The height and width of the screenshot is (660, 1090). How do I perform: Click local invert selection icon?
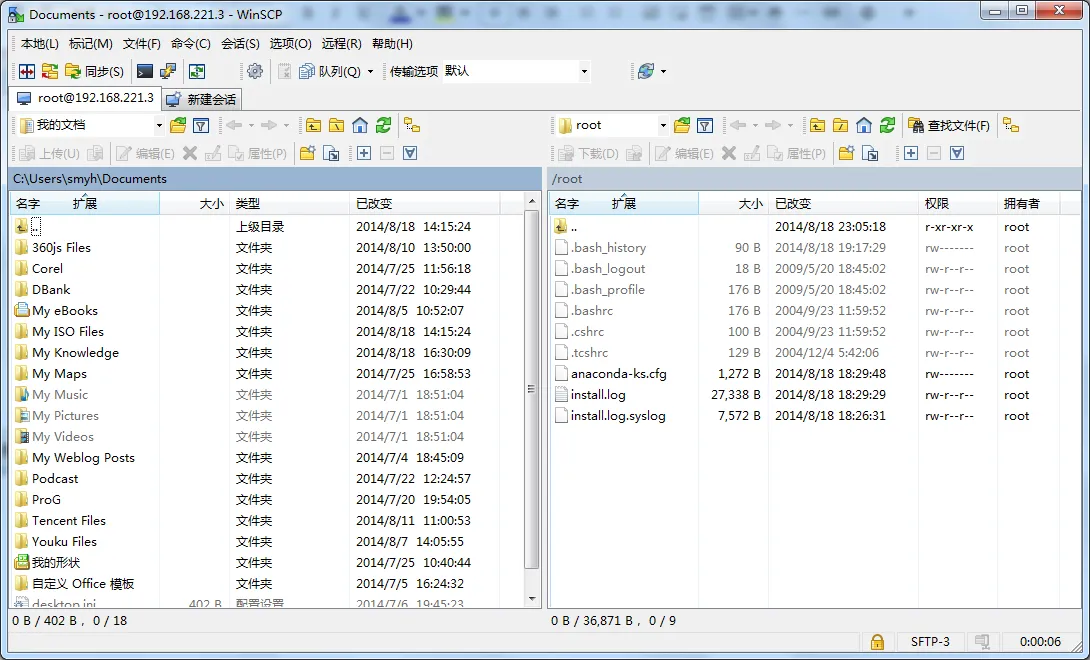pyautogui.click(x=410, y=153)
